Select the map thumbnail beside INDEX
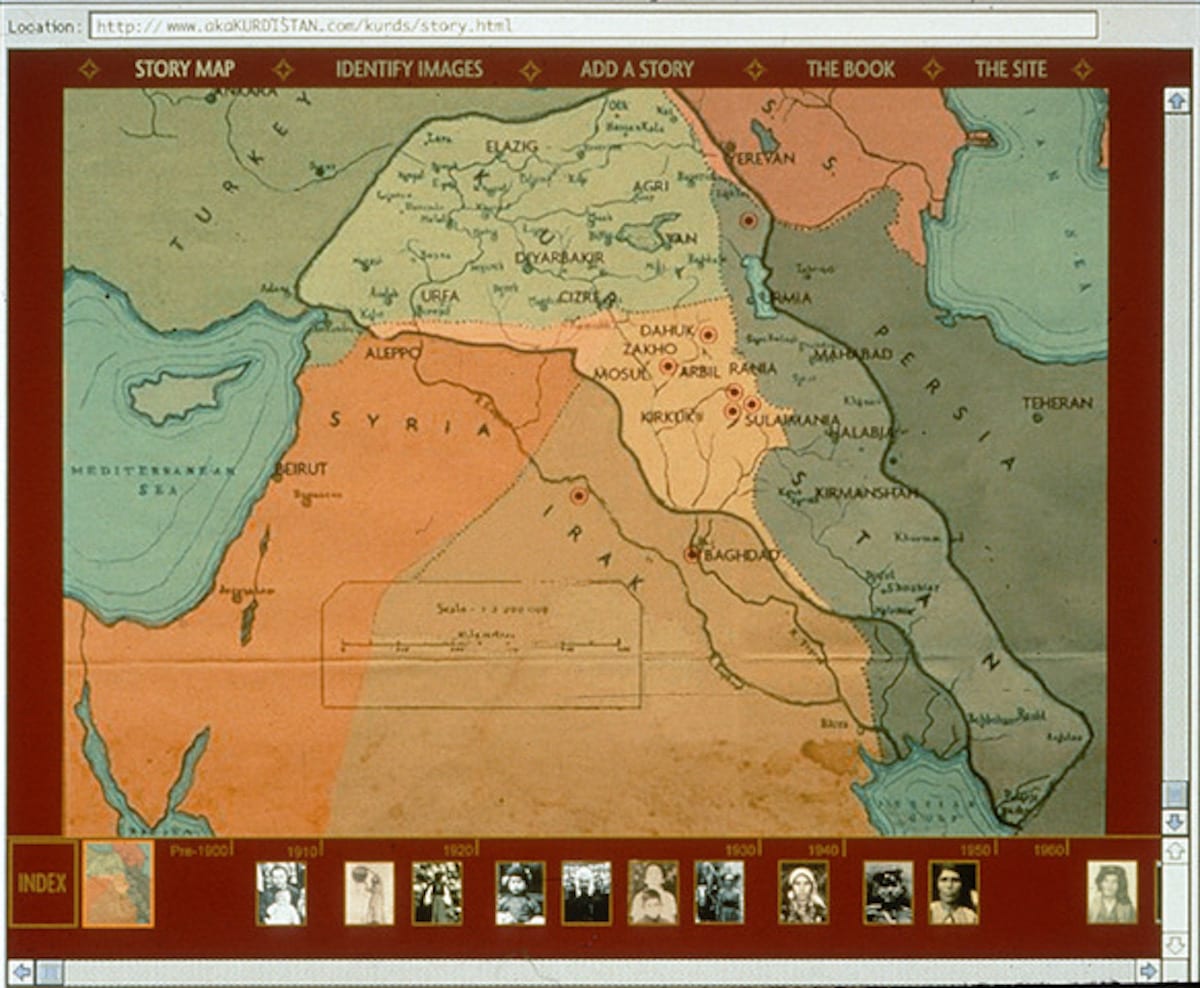Viewport: 1200px width, 988px height. click(118, 883)
